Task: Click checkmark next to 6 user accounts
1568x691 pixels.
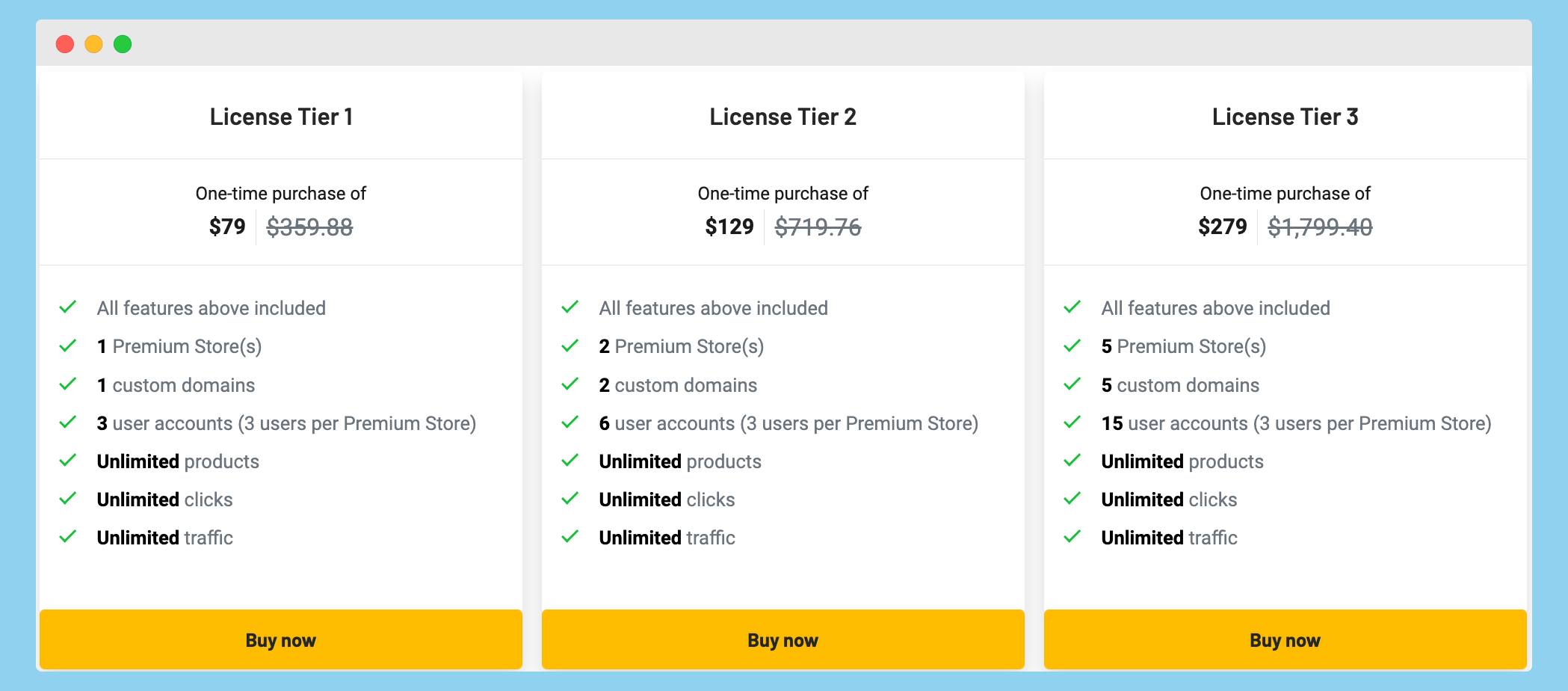Action: coord(570,422)
